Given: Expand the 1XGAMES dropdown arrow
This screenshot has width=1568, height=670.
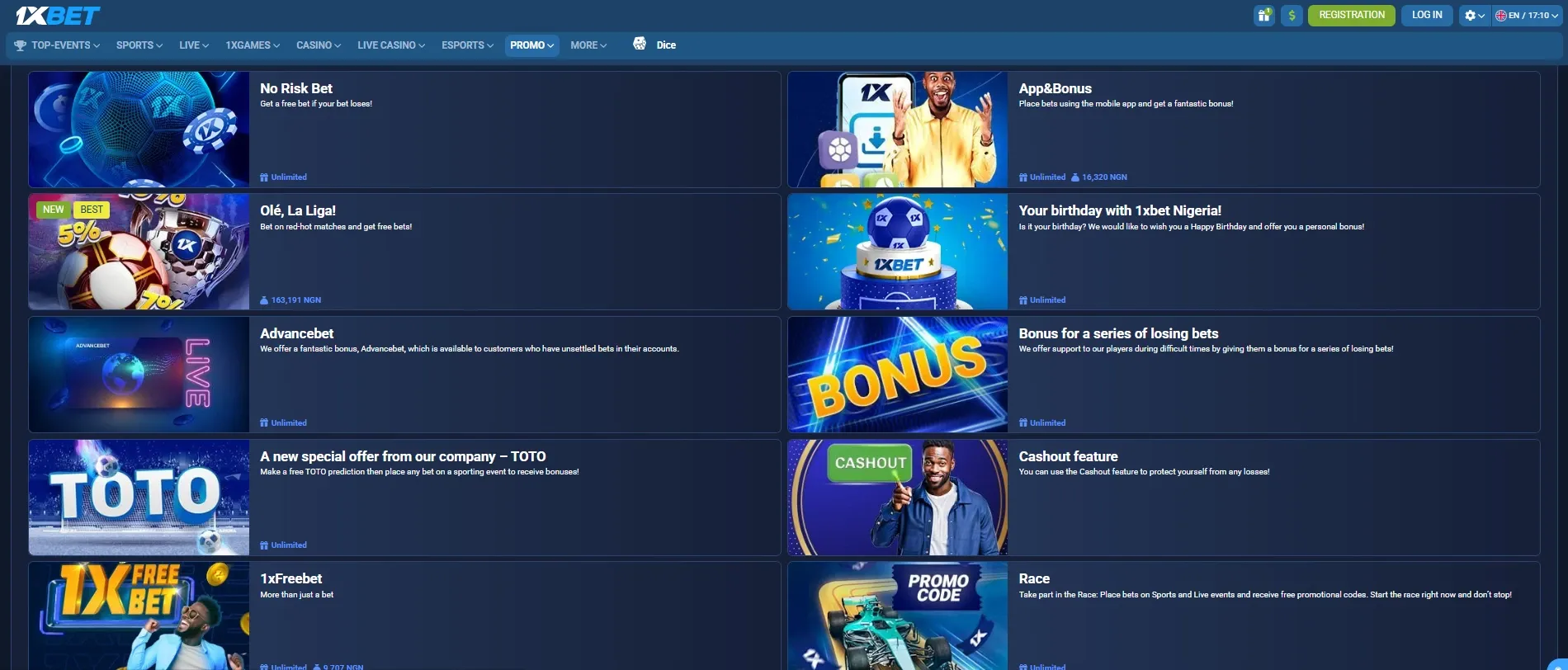Looking at the screenshot, I should pos(276,46).
